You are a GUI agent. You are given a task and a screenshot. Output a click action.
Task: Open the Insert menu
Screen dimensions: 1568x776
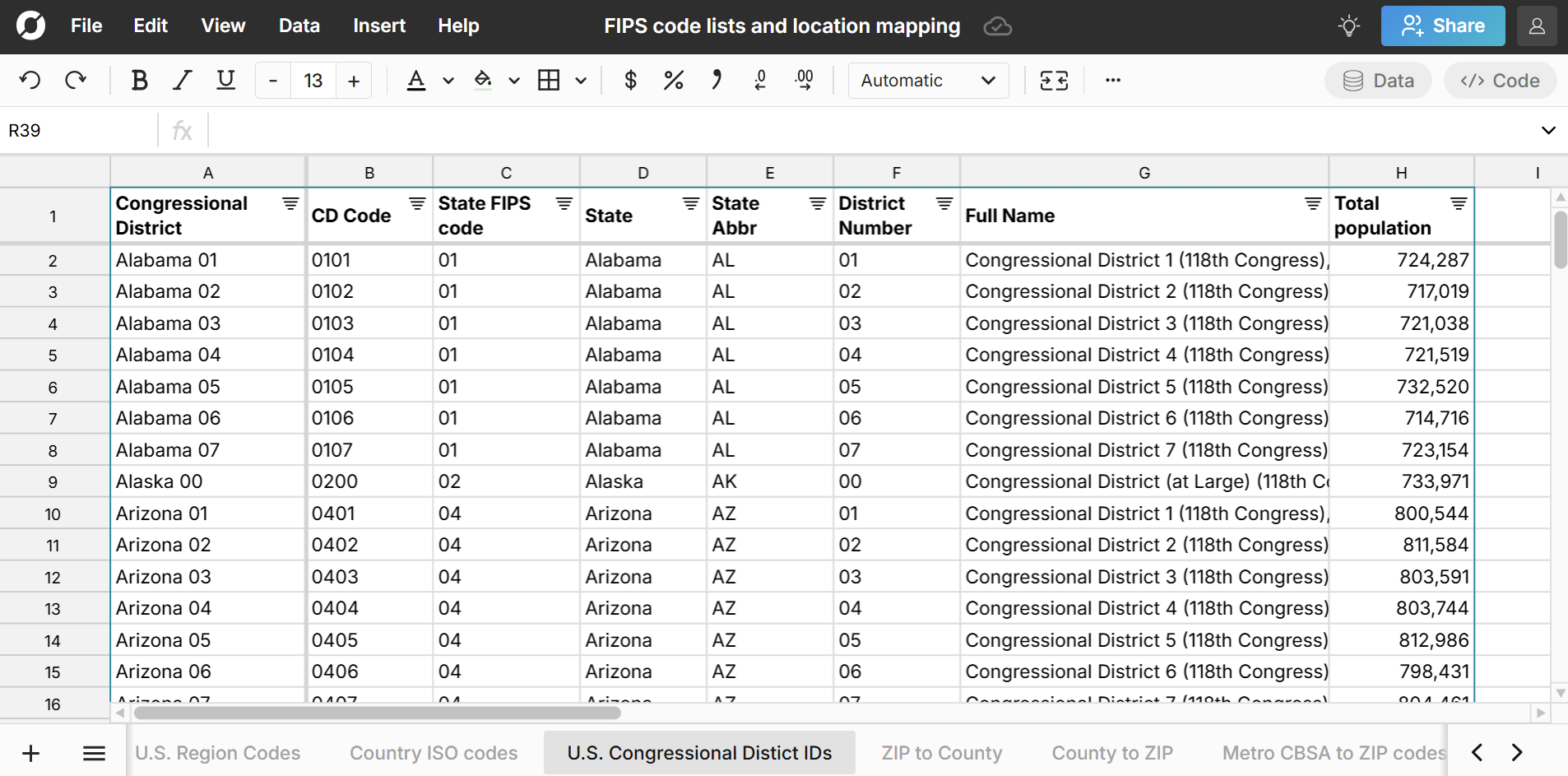[378, 26]
